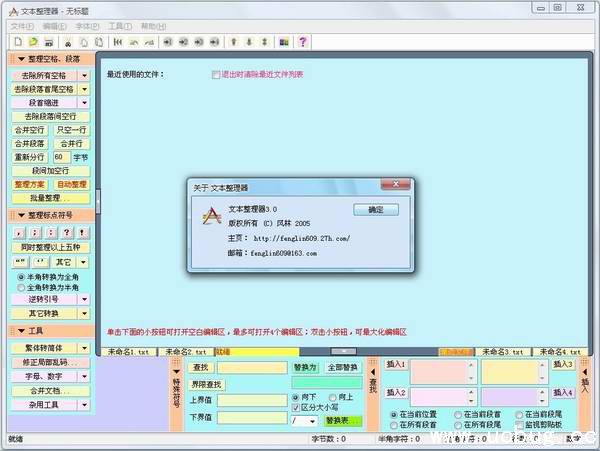Click the purple question mark help icon
This screenshot has width=600, height=451.
click(x=302, y=42)
